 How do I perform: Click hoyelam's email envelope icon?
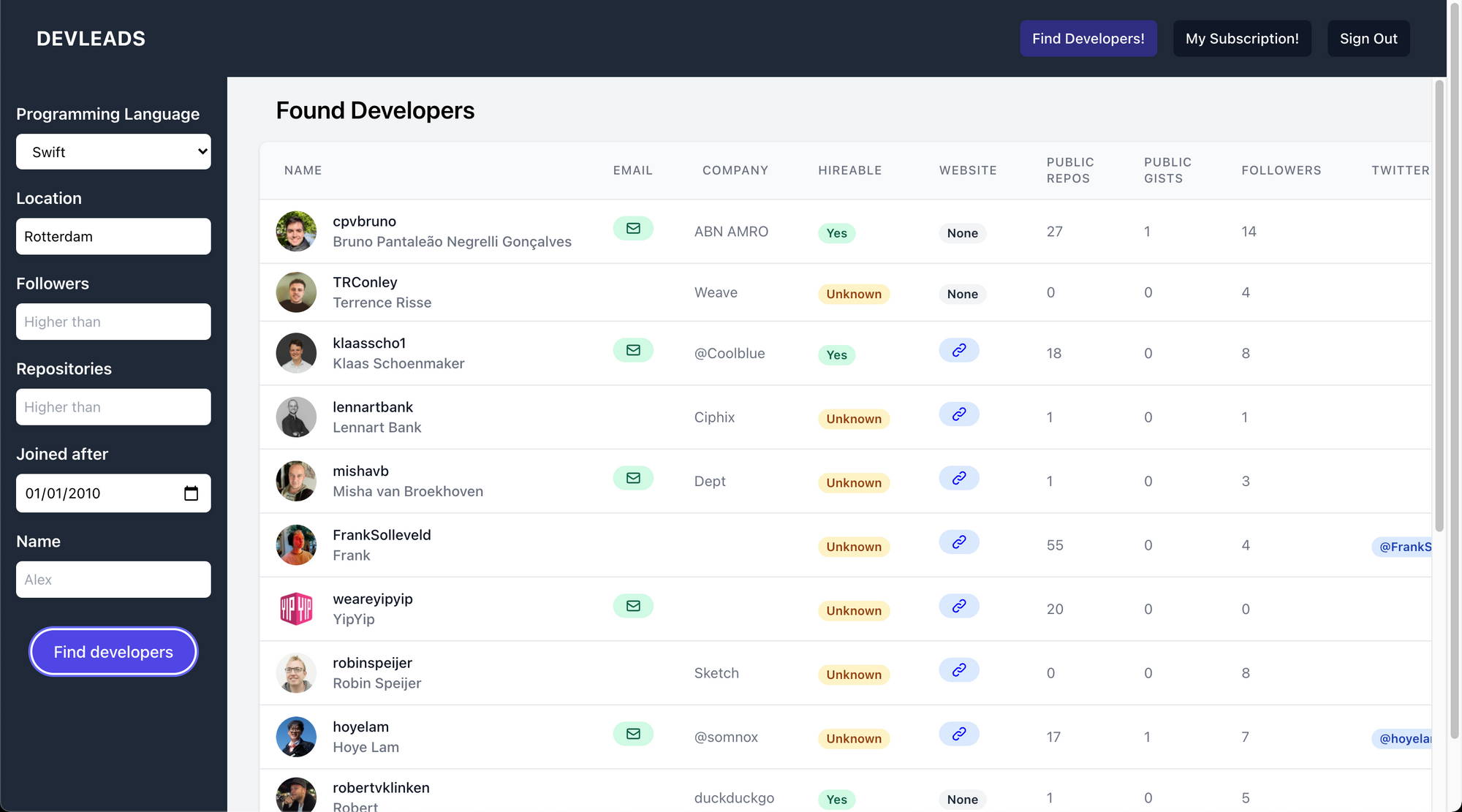click(632, 734)
